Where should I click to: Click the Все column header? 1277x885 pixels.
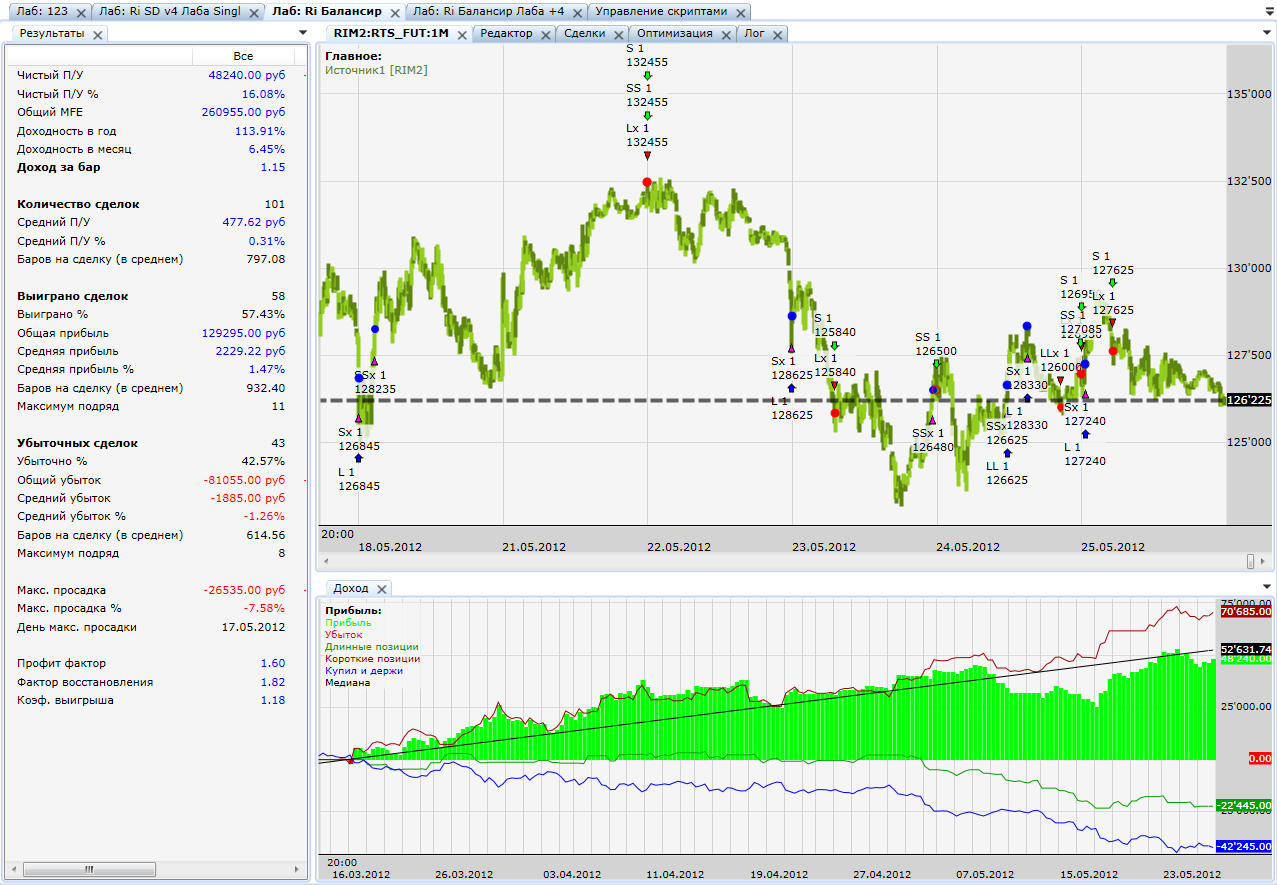tap(243, 56)
